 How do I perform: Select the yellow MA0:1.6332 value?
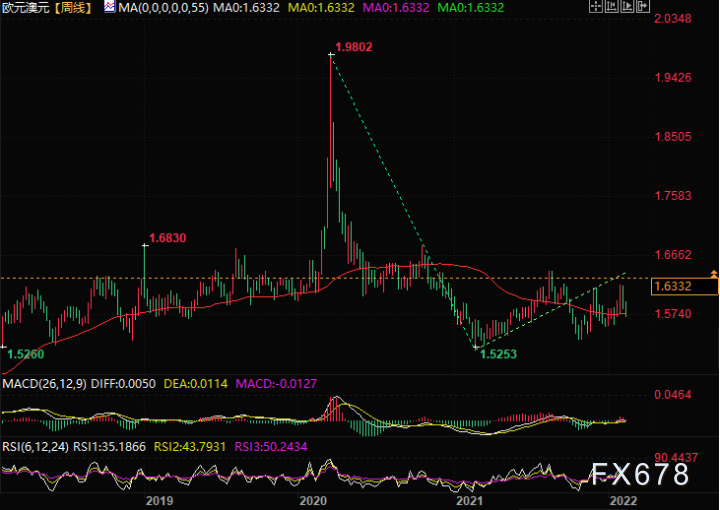click(321, 8)
